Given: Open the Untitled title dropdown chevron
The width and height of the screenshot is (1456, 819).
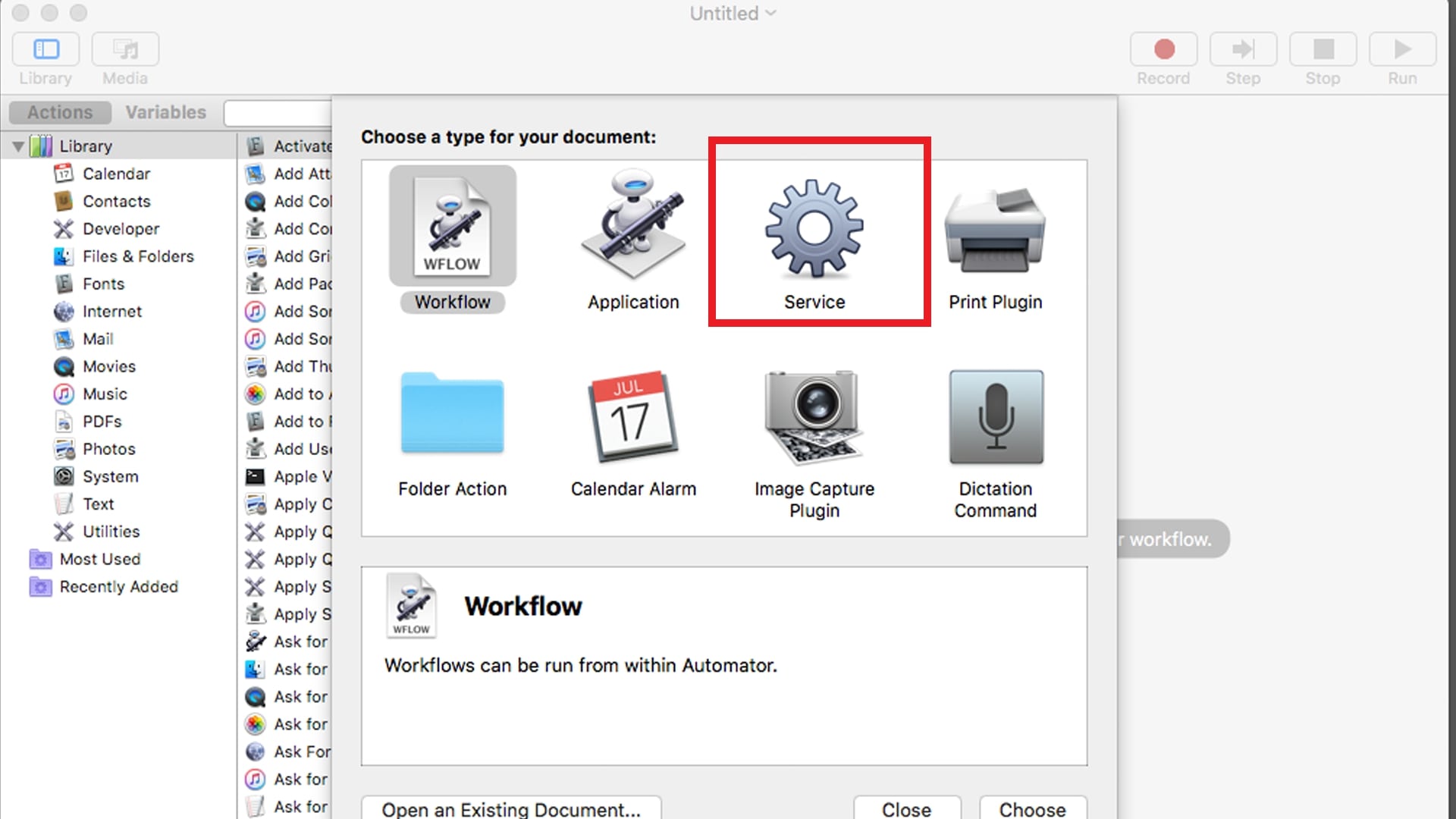Looking at the screenshot, I should (x=771, y=14).
